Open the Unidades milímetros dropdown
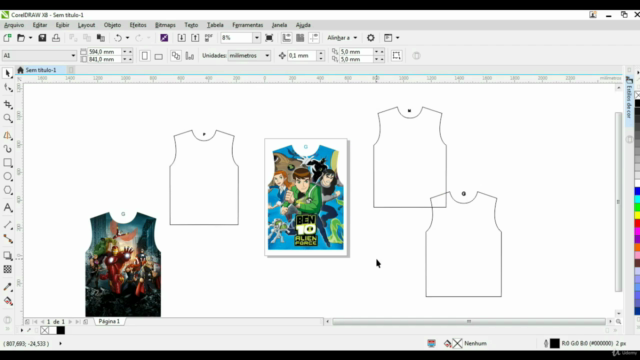 (x=267, y=56)
